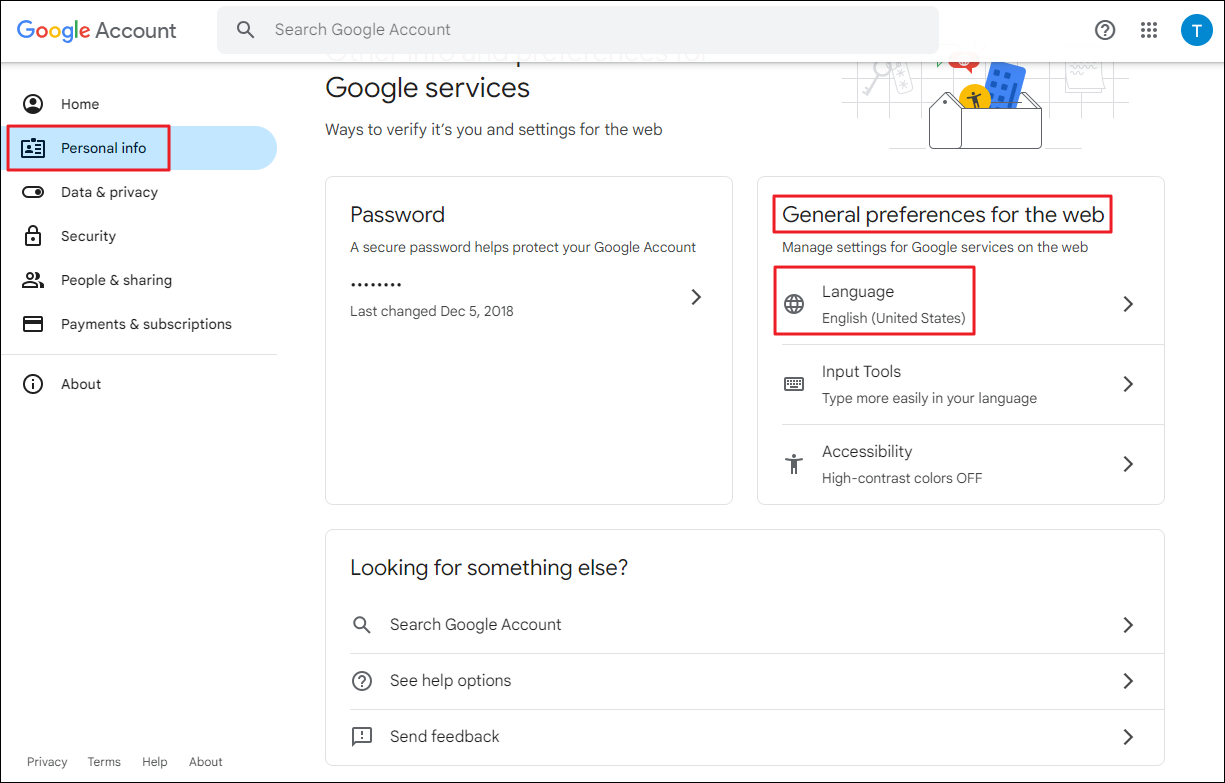1225x783 pixels.
Task: Click the Send feedback row text
Action: [x=445, y=737]
